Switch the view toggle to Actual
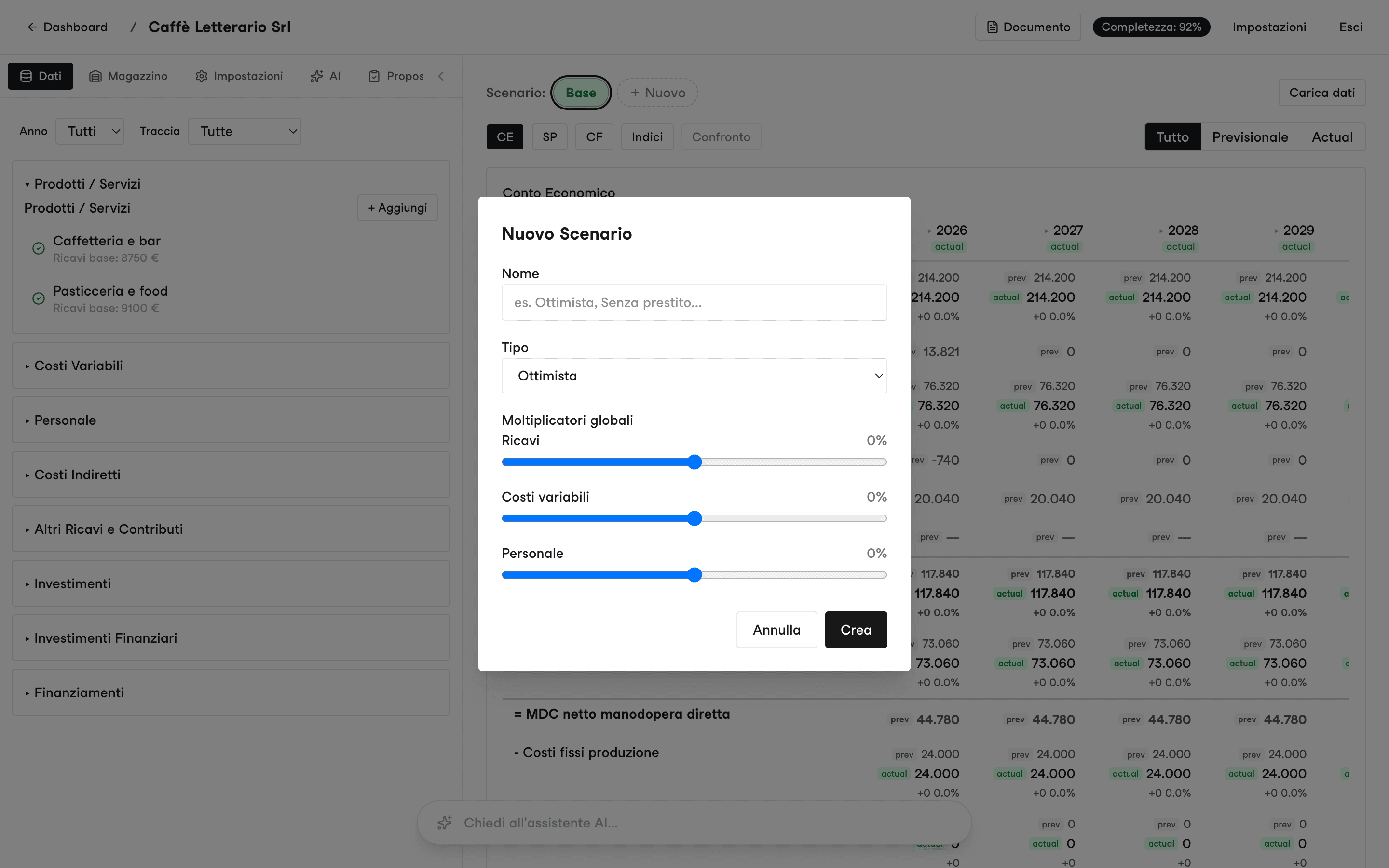Image resolution: width=1389 pixels, height=868 pixels. (1332, 137)
